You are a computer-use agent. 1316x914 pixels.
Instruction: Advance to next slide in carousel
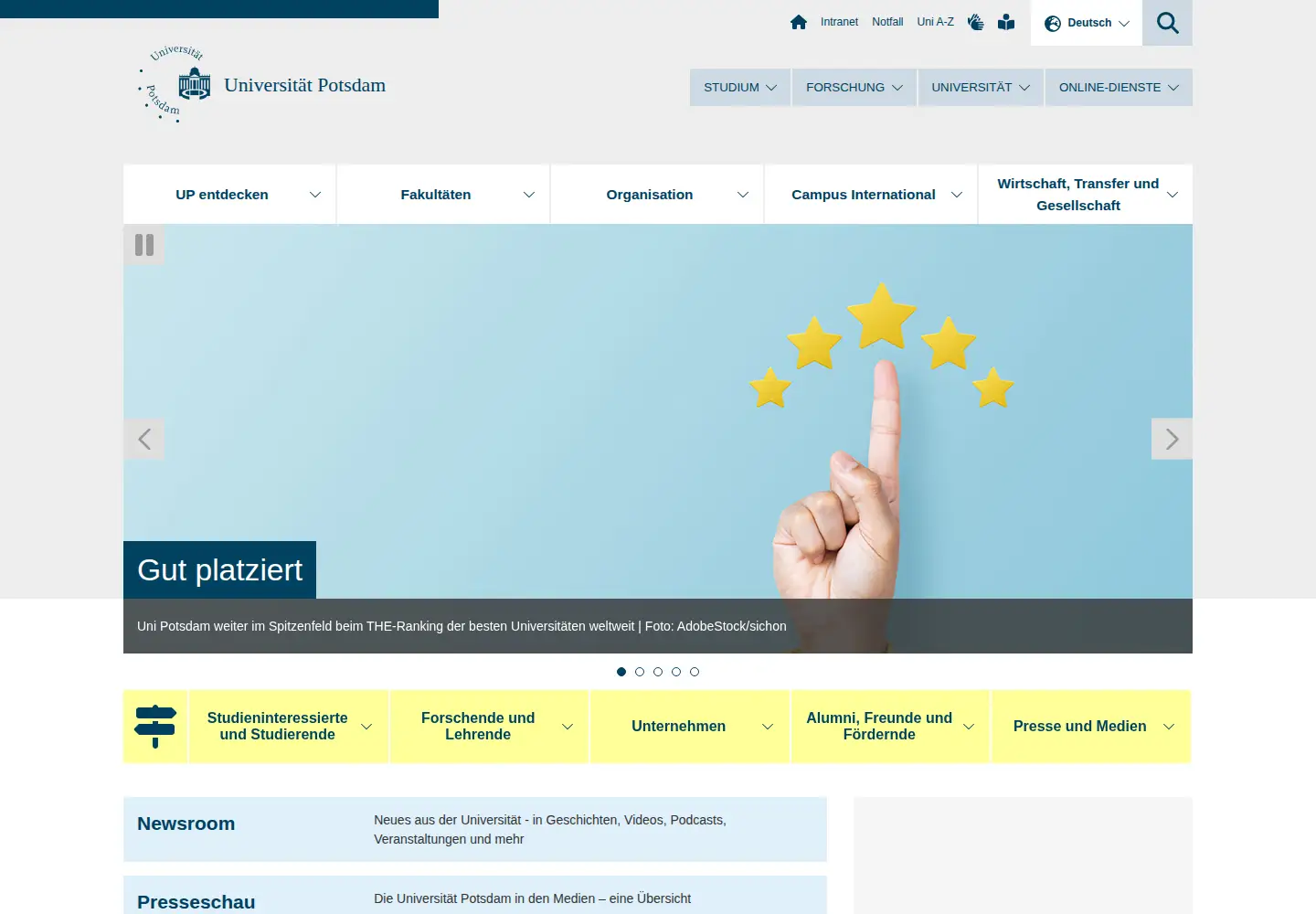[1172, 440]
